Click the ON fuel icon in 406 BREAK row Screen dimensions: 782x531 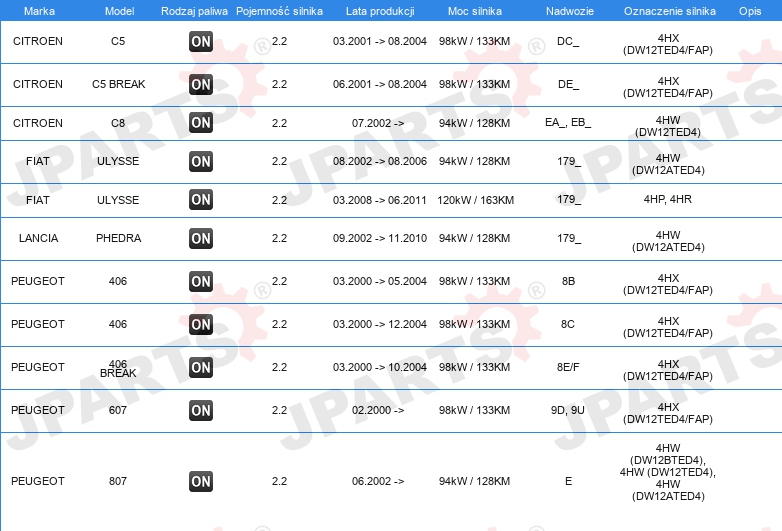[201, 367]
